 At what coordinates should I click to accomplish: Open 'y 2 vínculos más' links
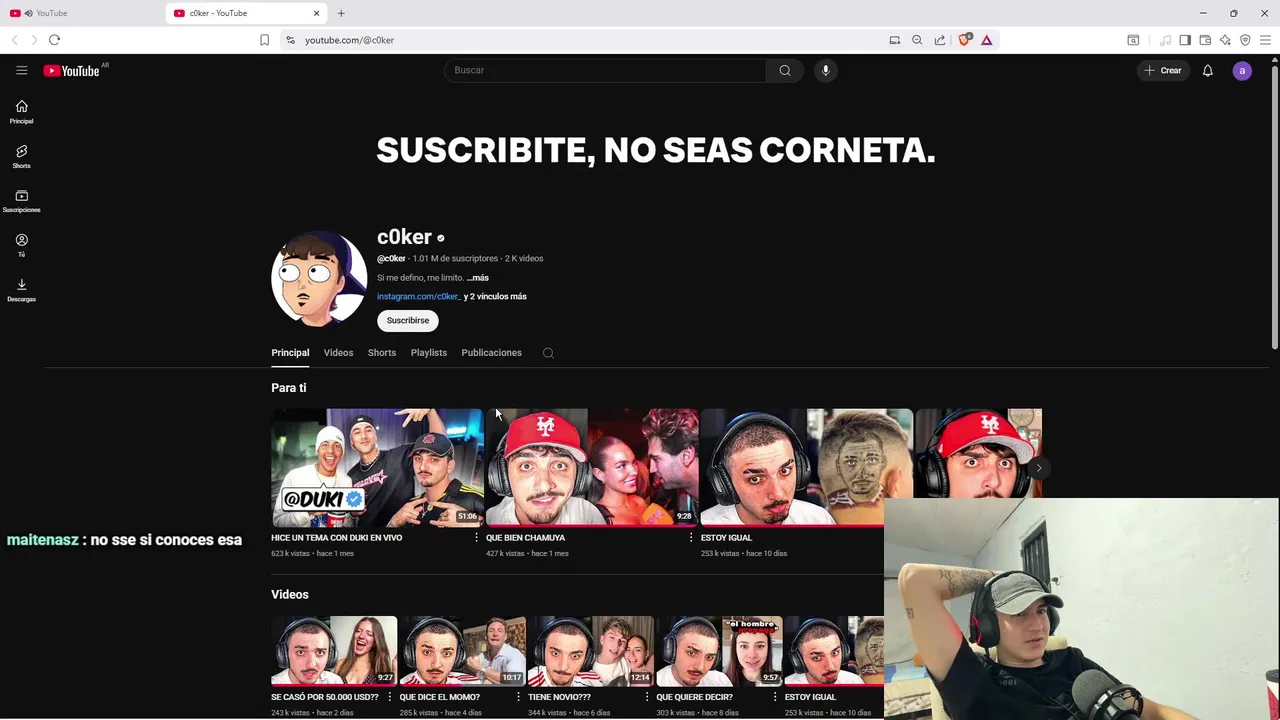pyautogui.click(x=495, y=296)
